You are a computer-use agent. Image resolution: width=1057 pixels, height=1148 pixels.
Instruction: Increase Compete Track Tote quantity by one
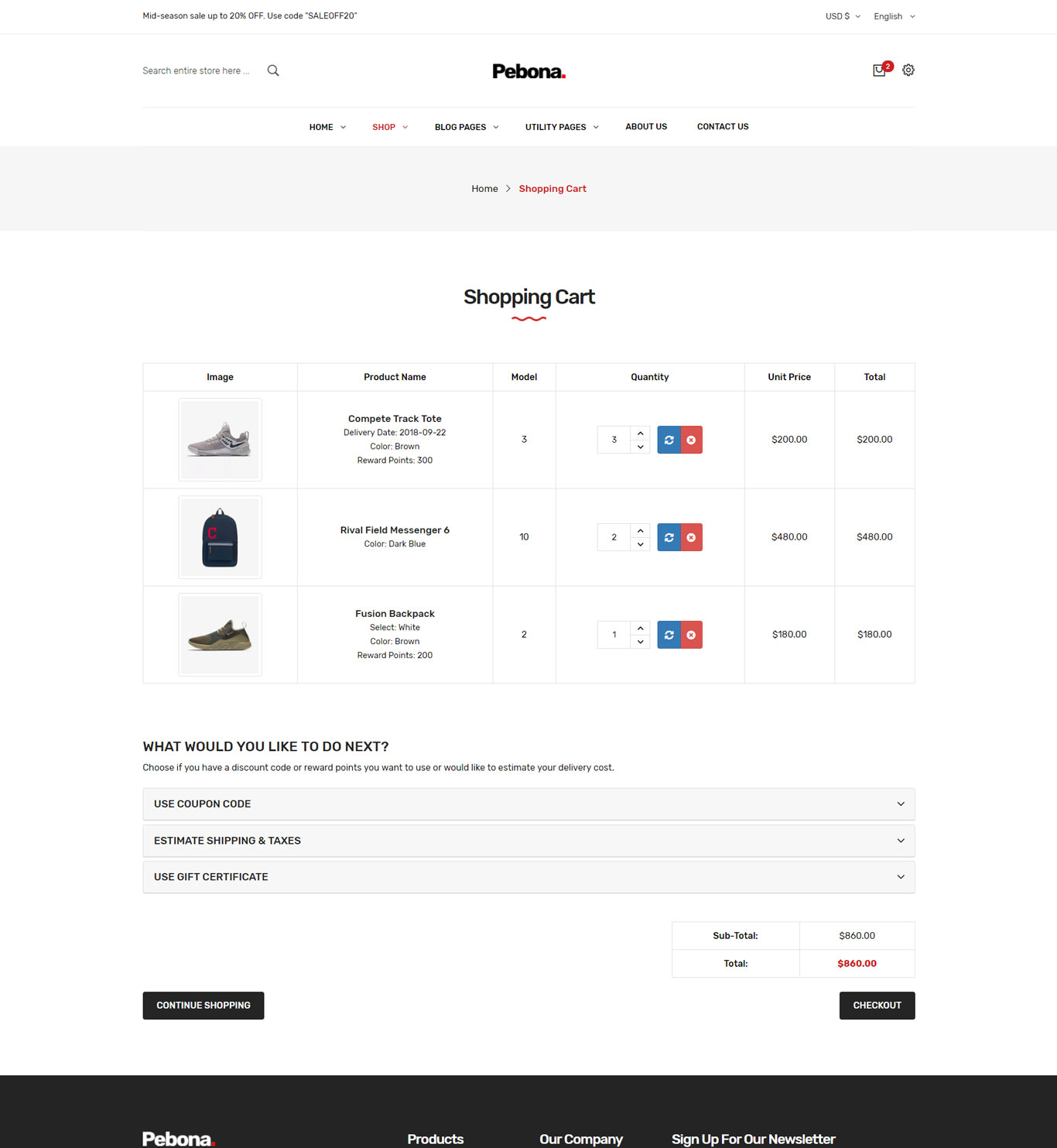pyautogui.click(x=640, y=433)
